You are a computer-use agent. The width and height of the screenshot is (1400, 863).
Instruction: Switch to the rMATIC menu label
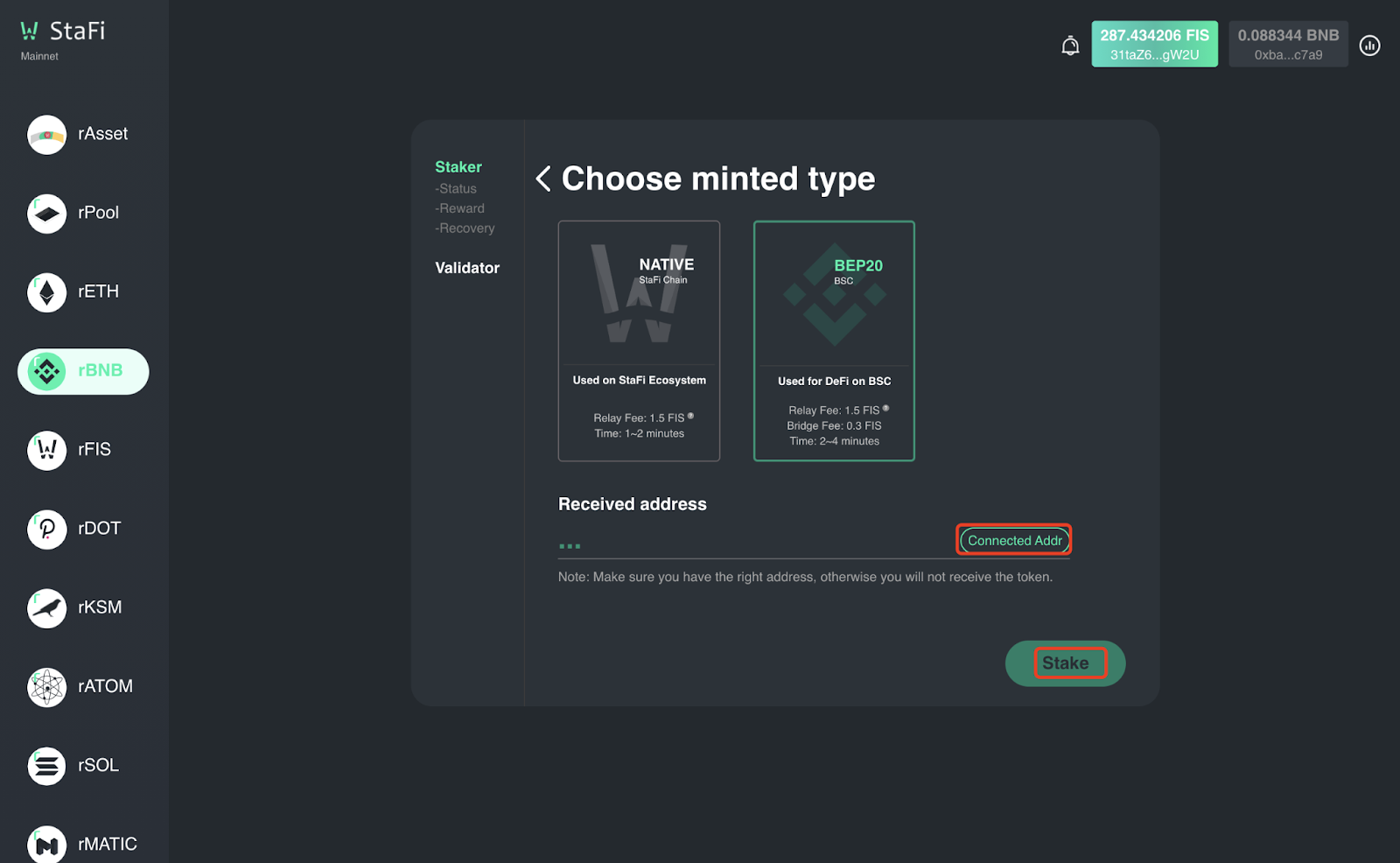(x=108, y=844)
